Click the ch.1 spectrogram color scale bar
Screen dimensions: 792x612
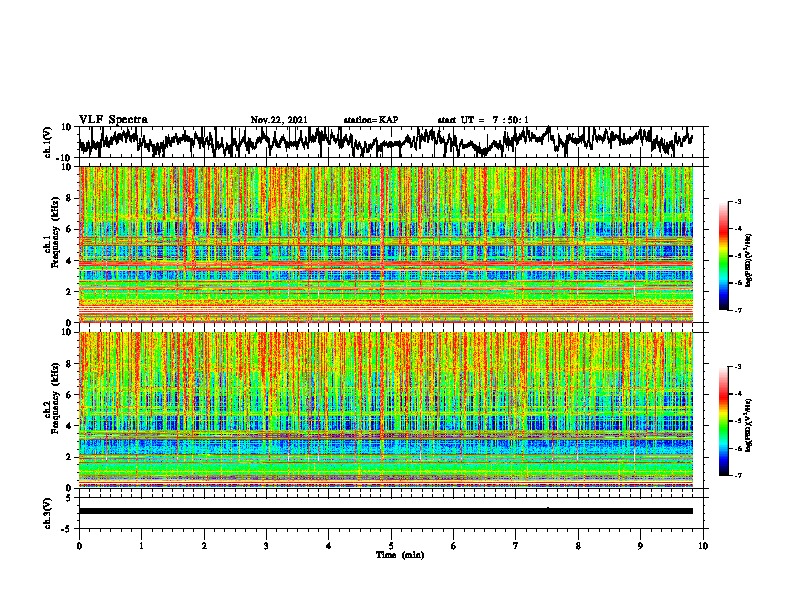[x=723, y=256]
